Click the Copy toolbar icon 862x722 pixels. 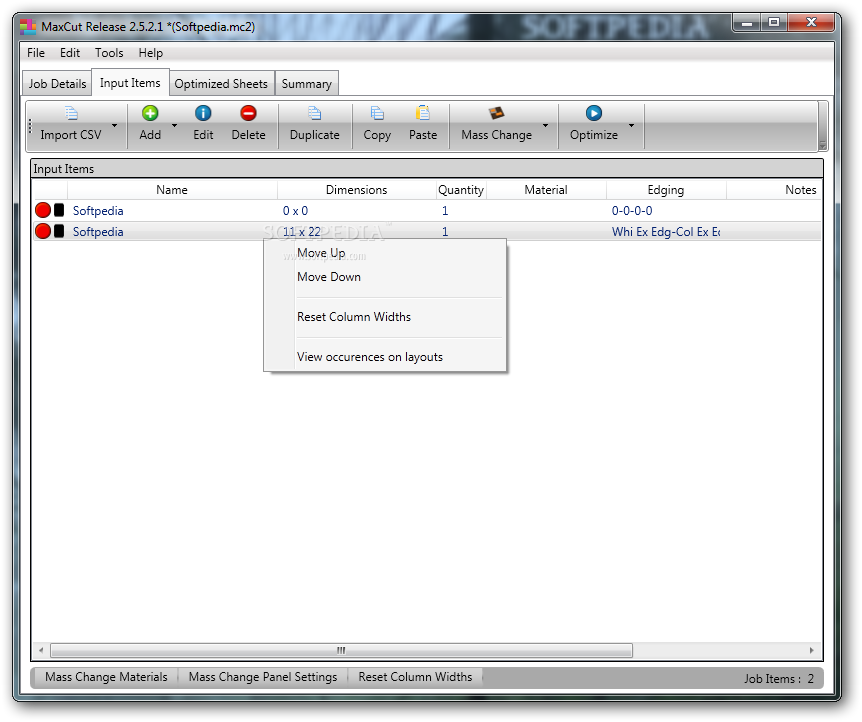(377, 113)
